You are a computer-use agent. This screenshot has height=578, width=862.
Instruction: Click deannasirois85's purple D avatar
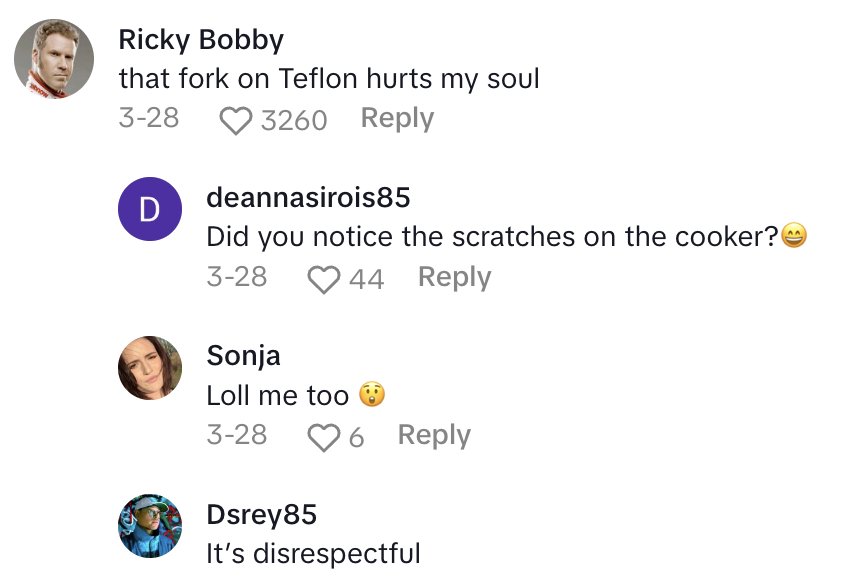(150, 210)
